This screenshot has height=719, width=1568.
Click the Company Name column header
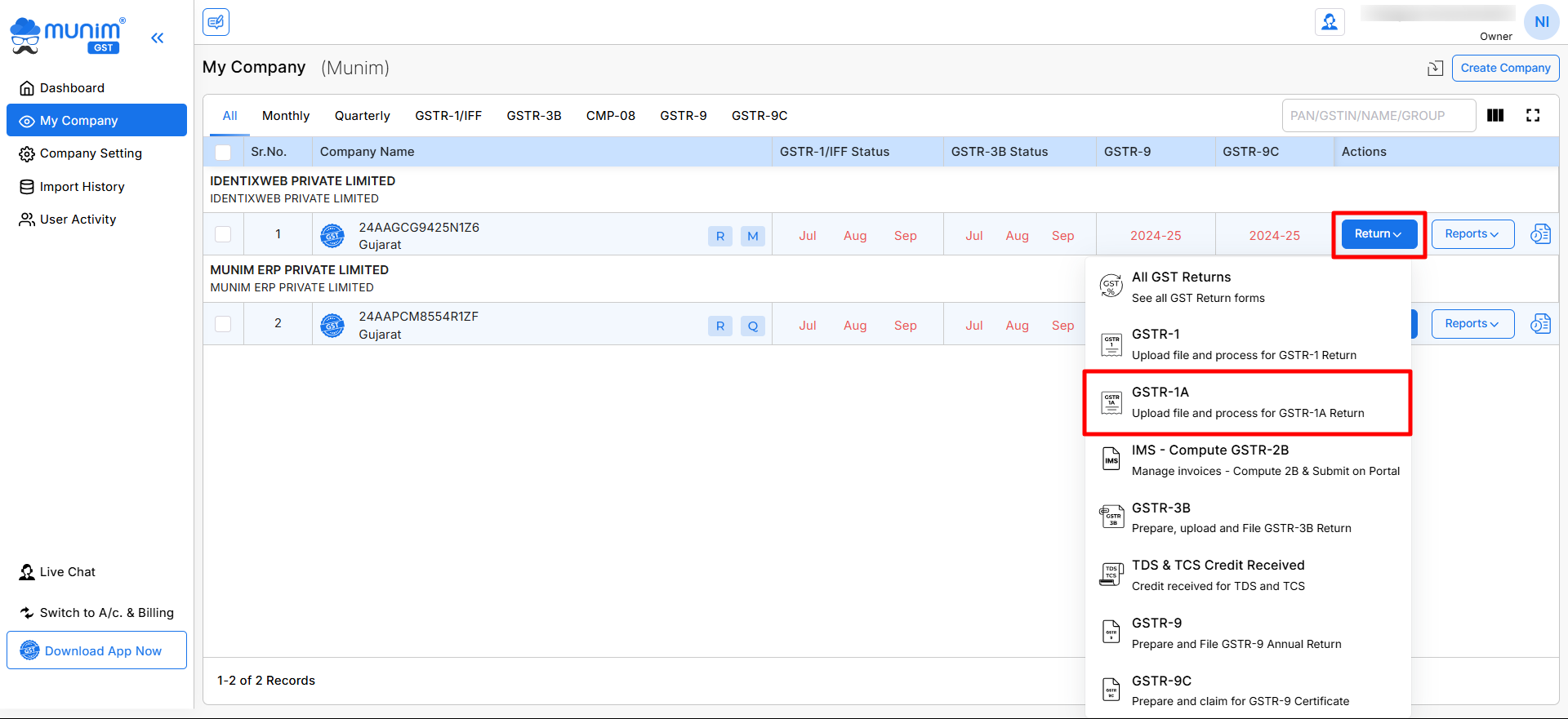click(x=541, y=152)
